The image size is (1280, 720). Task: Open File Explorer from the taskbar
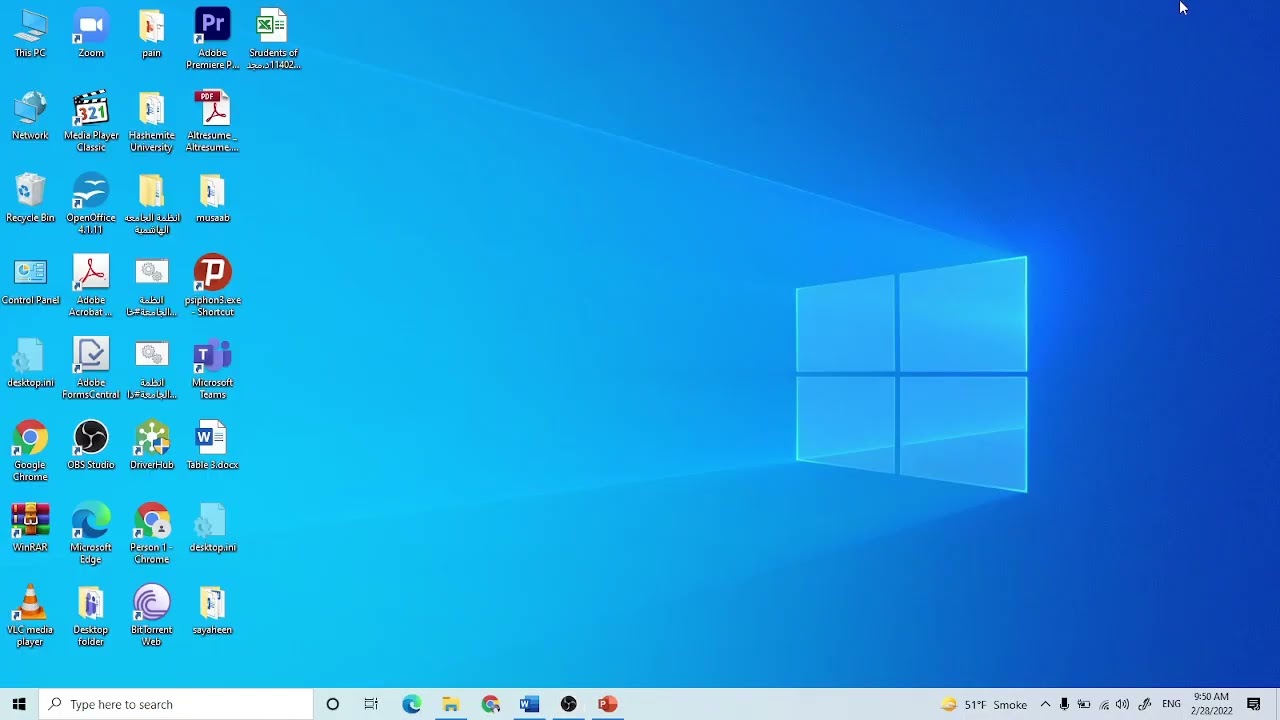(x=451, y=704)
